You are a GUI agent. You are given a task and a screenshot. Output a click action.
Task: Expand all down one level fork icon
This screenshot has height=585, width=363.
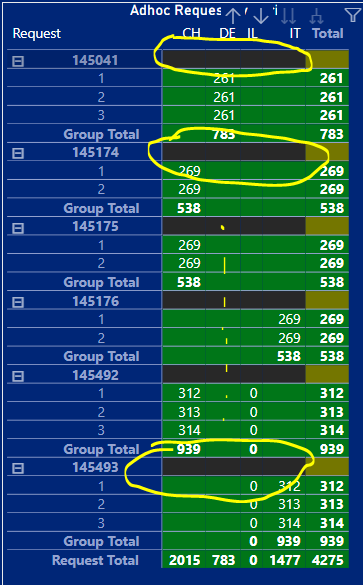(x=316, y=16)
